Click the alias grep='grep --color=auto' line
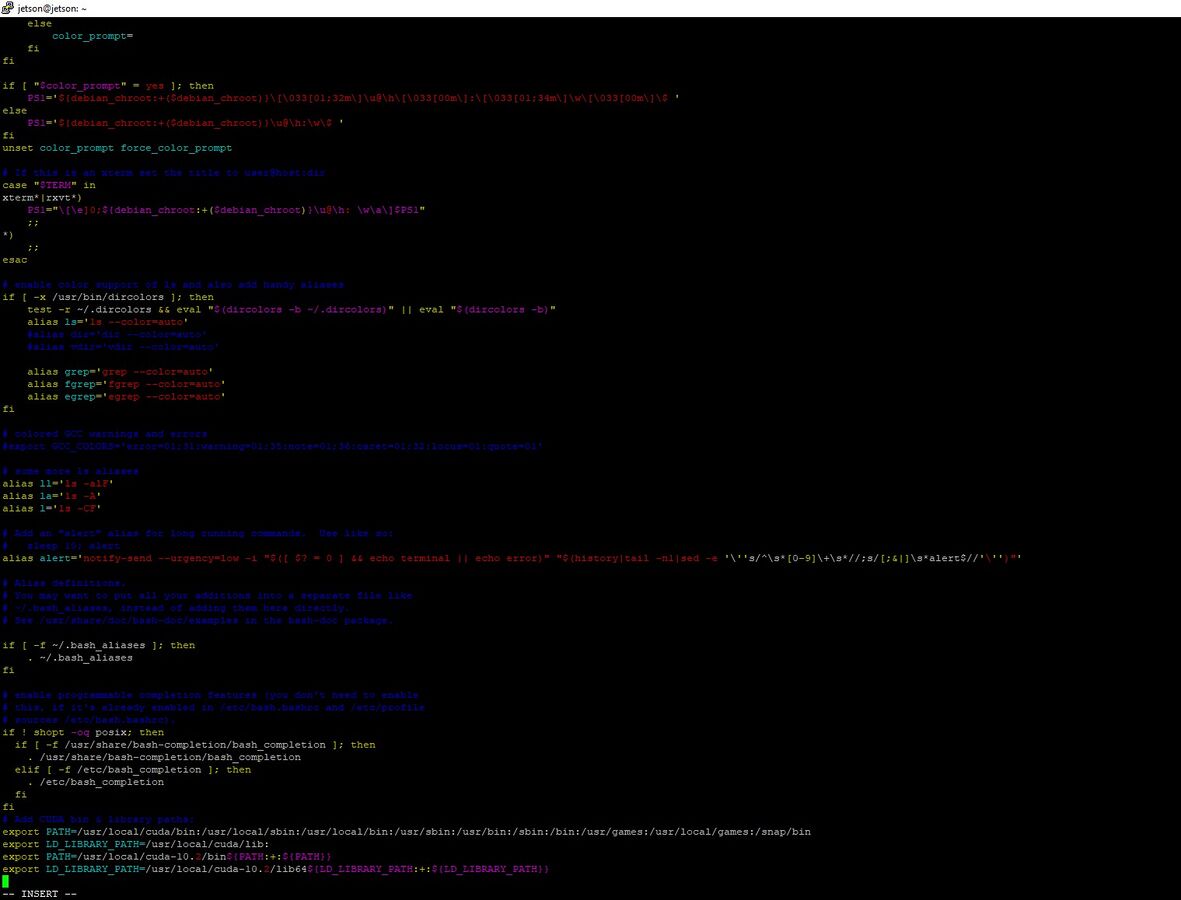Viewport: 1181px width, 900px height. coord(120,372)
